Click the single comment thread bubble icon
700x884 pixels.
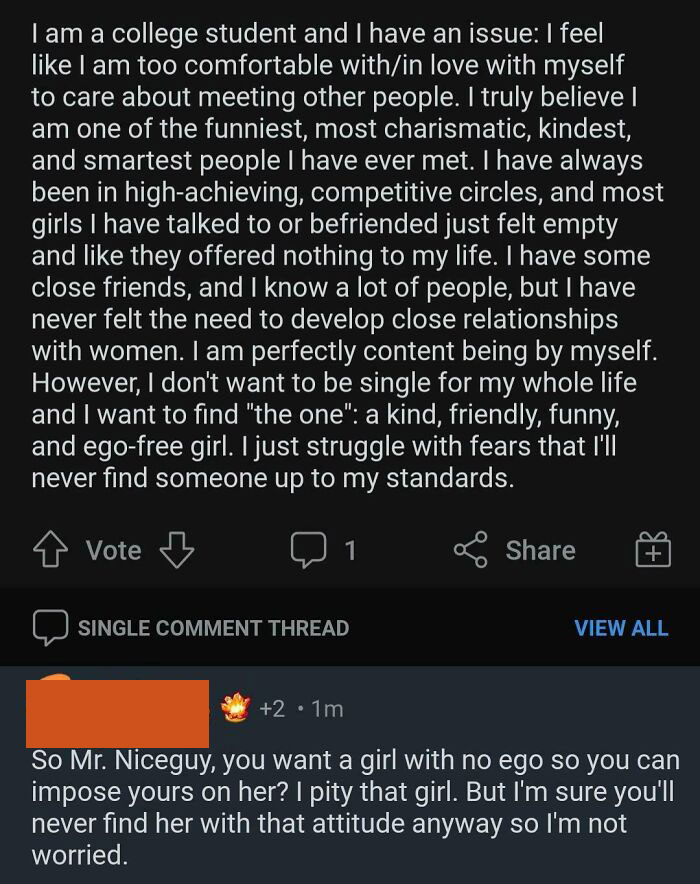[x=49, y=628]
